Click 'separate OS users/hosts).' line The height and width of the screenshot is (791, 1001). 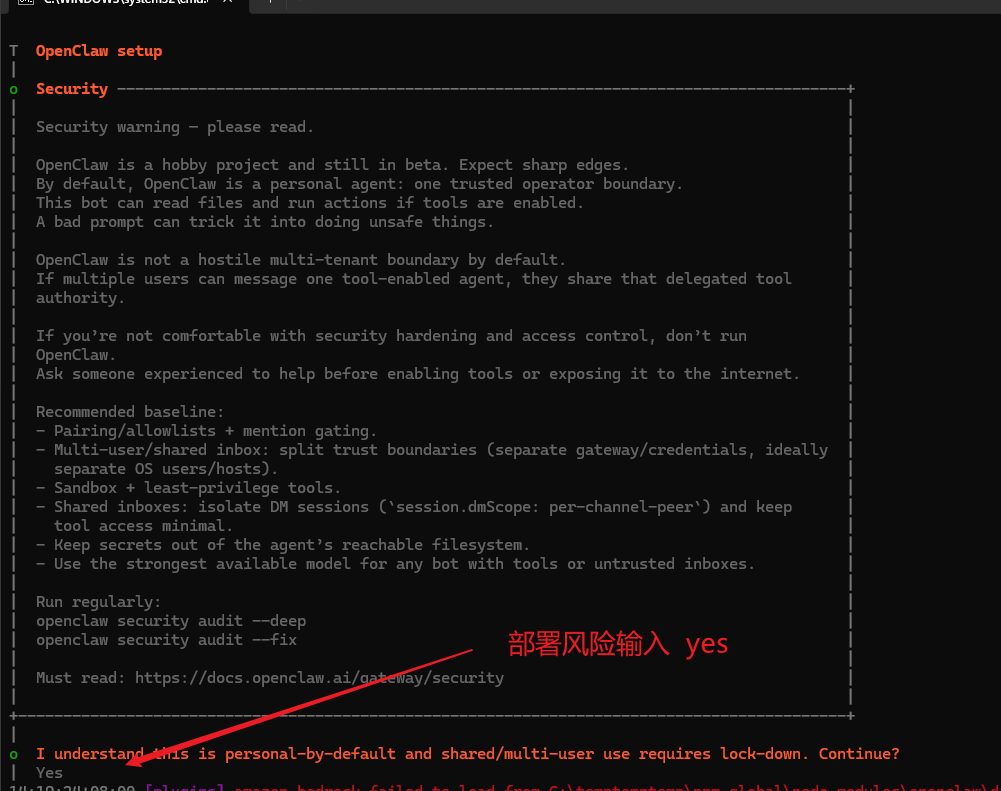pyautogui.click(x=166, y=469)
